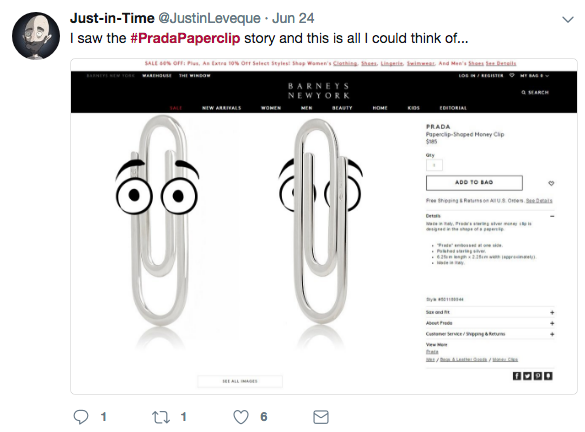Add product to wishlist heart icon
The width and height of the screenshot is (585, 432).
tap(551, 183)
